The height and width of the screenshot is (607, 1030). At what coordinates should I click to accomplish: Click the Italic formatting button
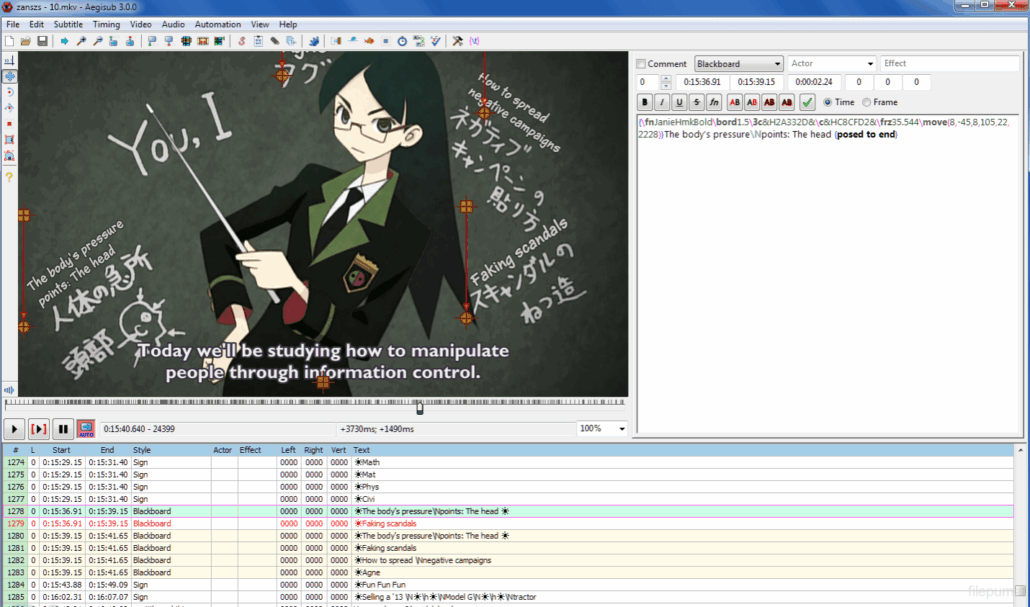662,102
